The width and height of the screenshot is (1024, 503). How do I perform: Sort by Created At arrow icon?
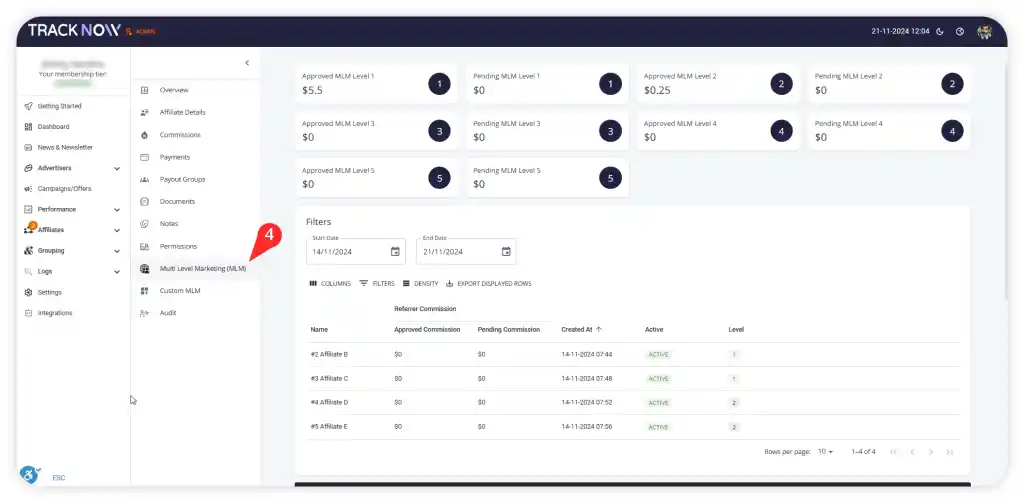[599, 329]
